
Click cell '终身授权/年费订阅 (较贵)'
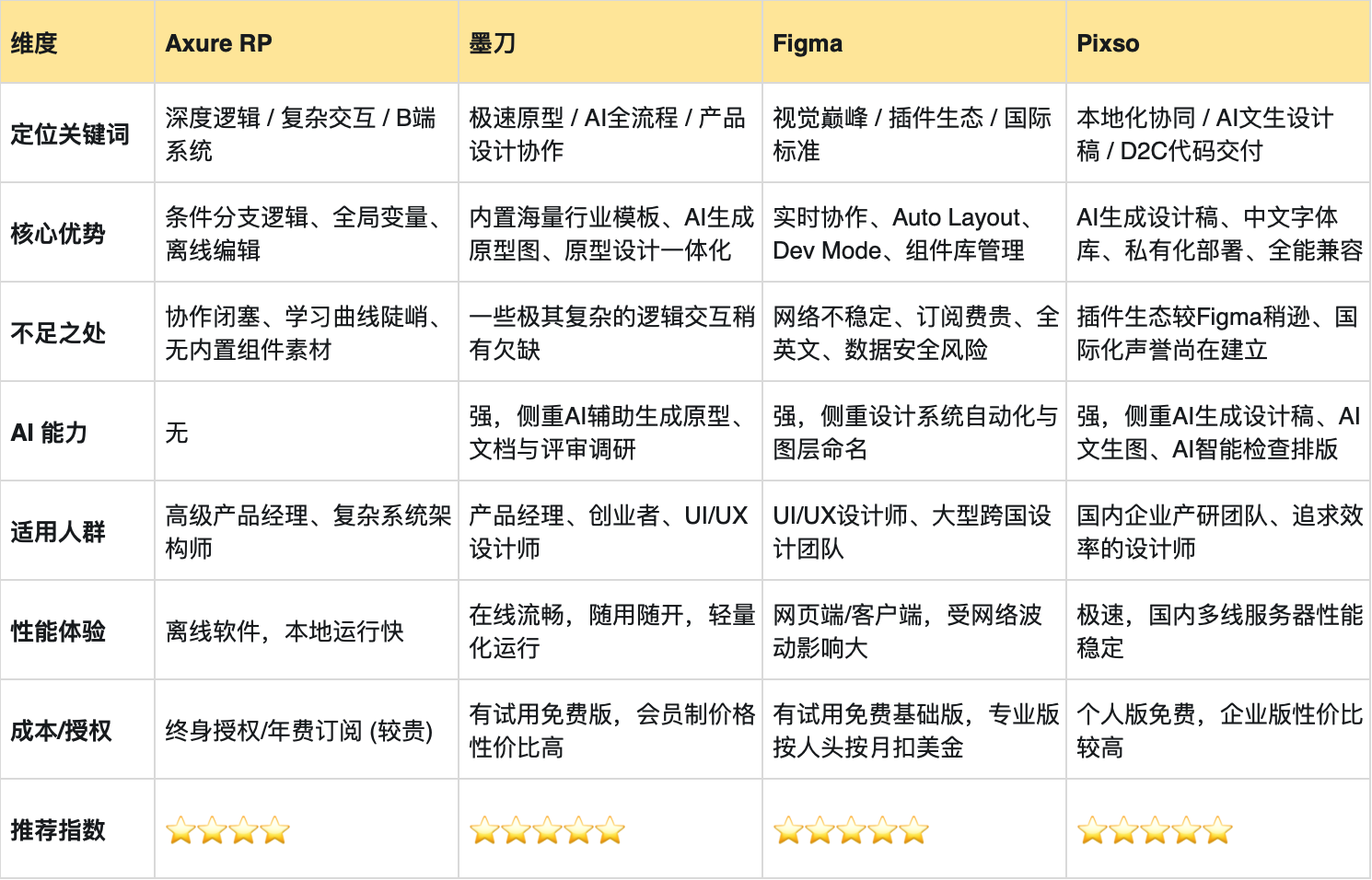tap(307, 730)
